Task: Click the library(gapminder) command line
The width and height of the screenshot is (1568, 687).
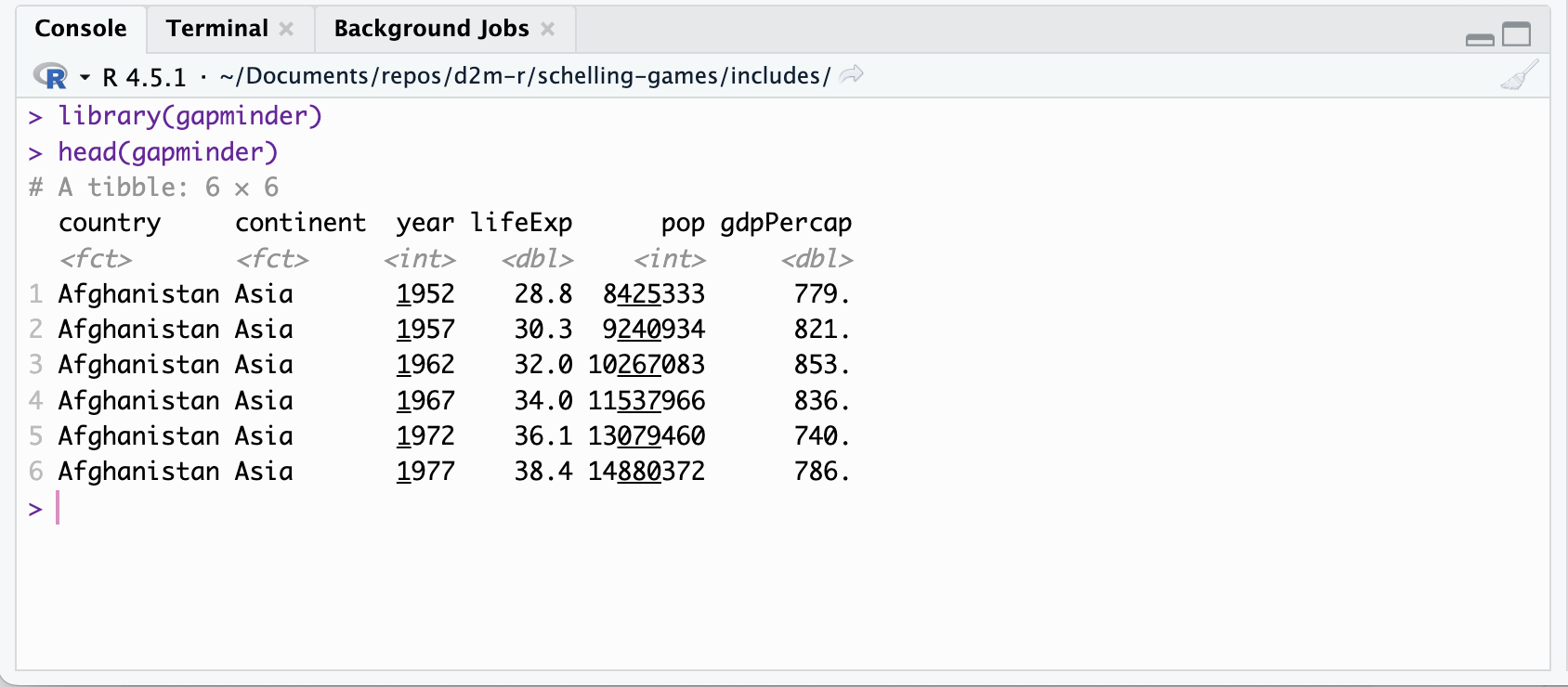Action: click(189, 116)
